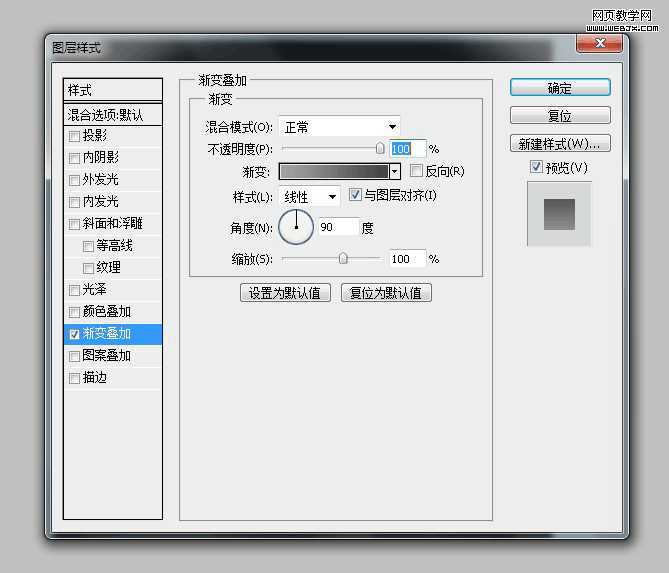This screenshot has height=573, width=669.
Task: Enable the 纹理 checkbox
Action: [88, 268]
